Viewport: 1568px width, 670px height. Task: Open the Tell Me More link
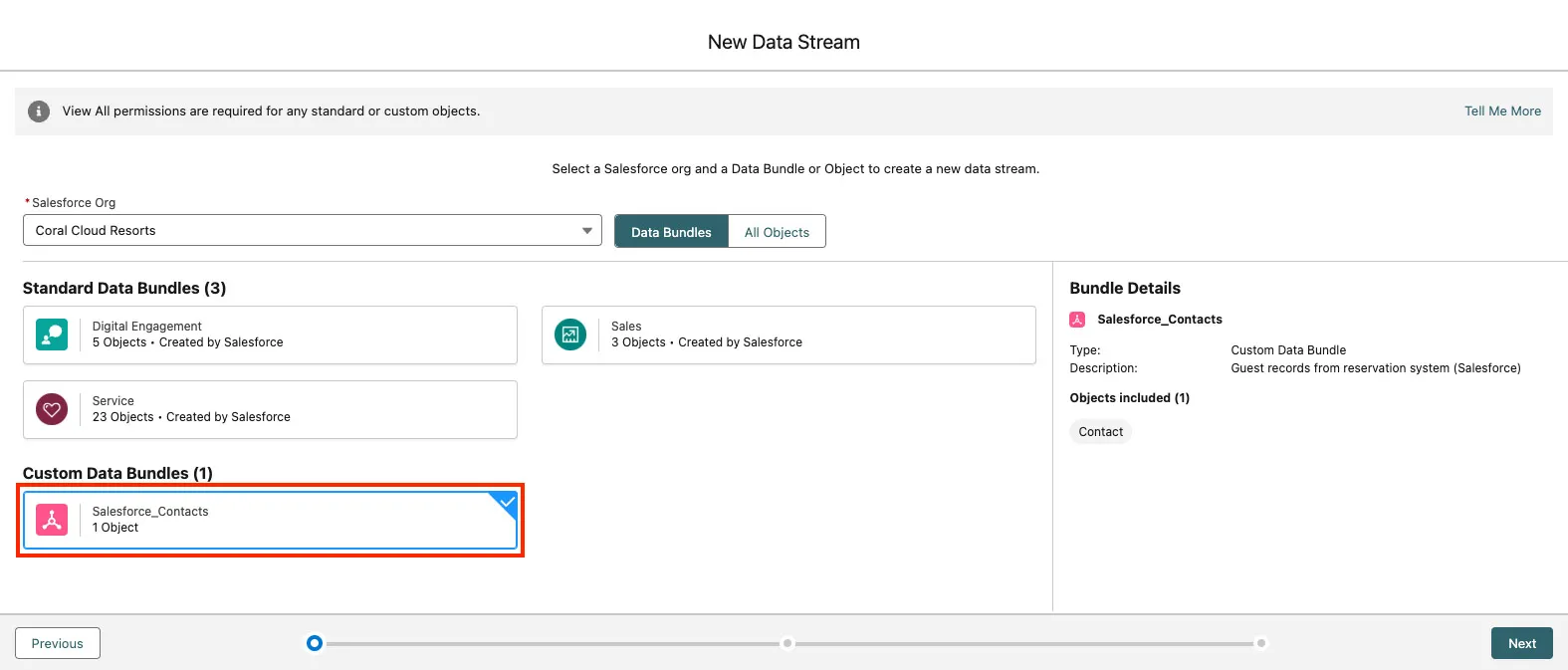point(1501,112)
